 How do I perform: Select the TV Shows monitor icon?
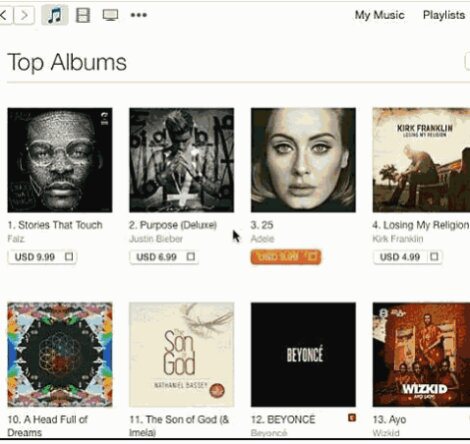coord(110,15)
